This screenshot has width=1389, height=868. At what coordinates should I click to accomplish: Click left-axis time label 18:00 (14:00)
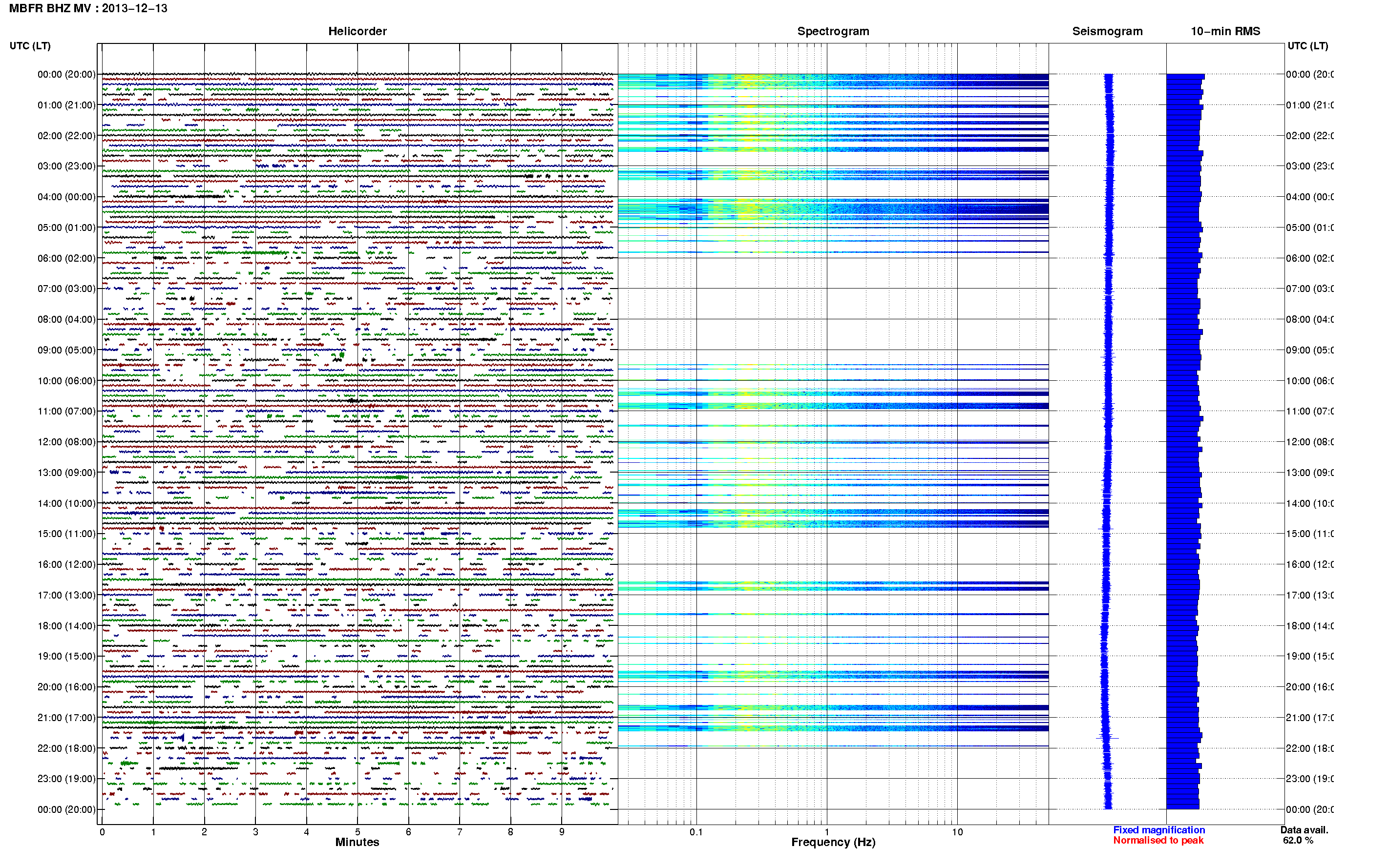tap(66, 626)
